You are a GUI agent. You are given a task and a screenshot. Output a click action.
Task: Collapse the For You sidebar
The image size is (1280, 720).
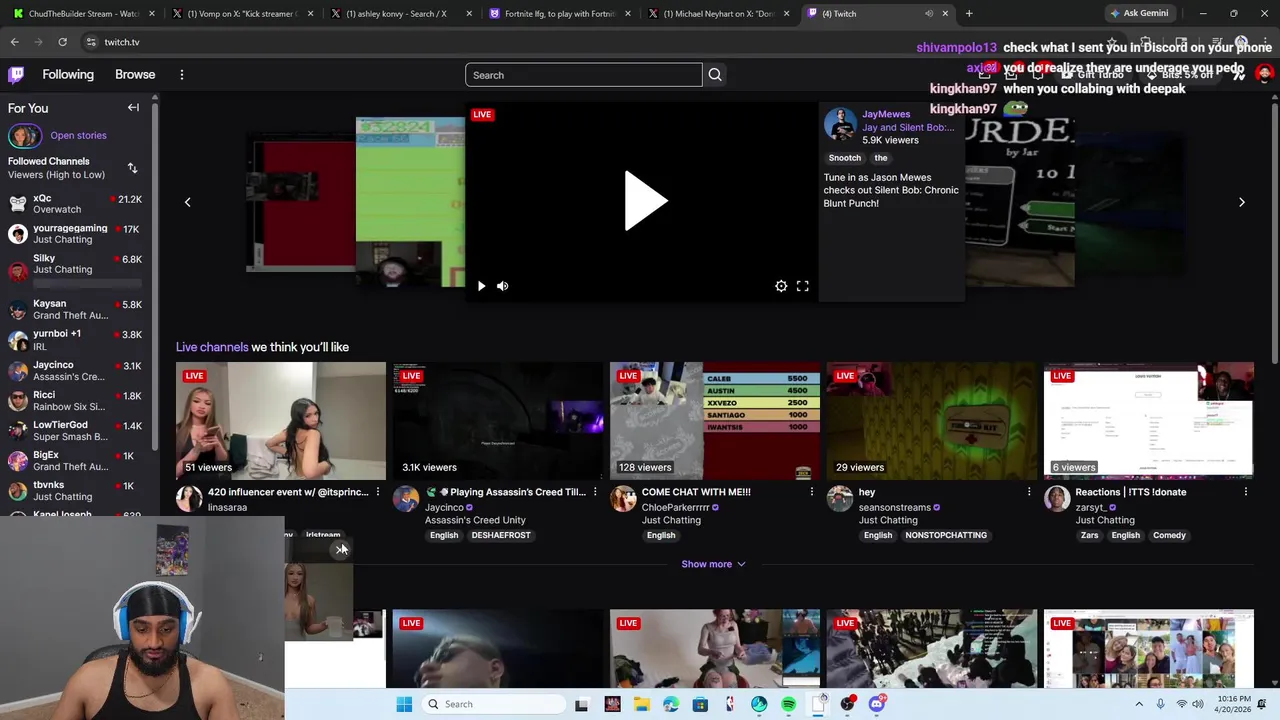(x=133, y=108)
